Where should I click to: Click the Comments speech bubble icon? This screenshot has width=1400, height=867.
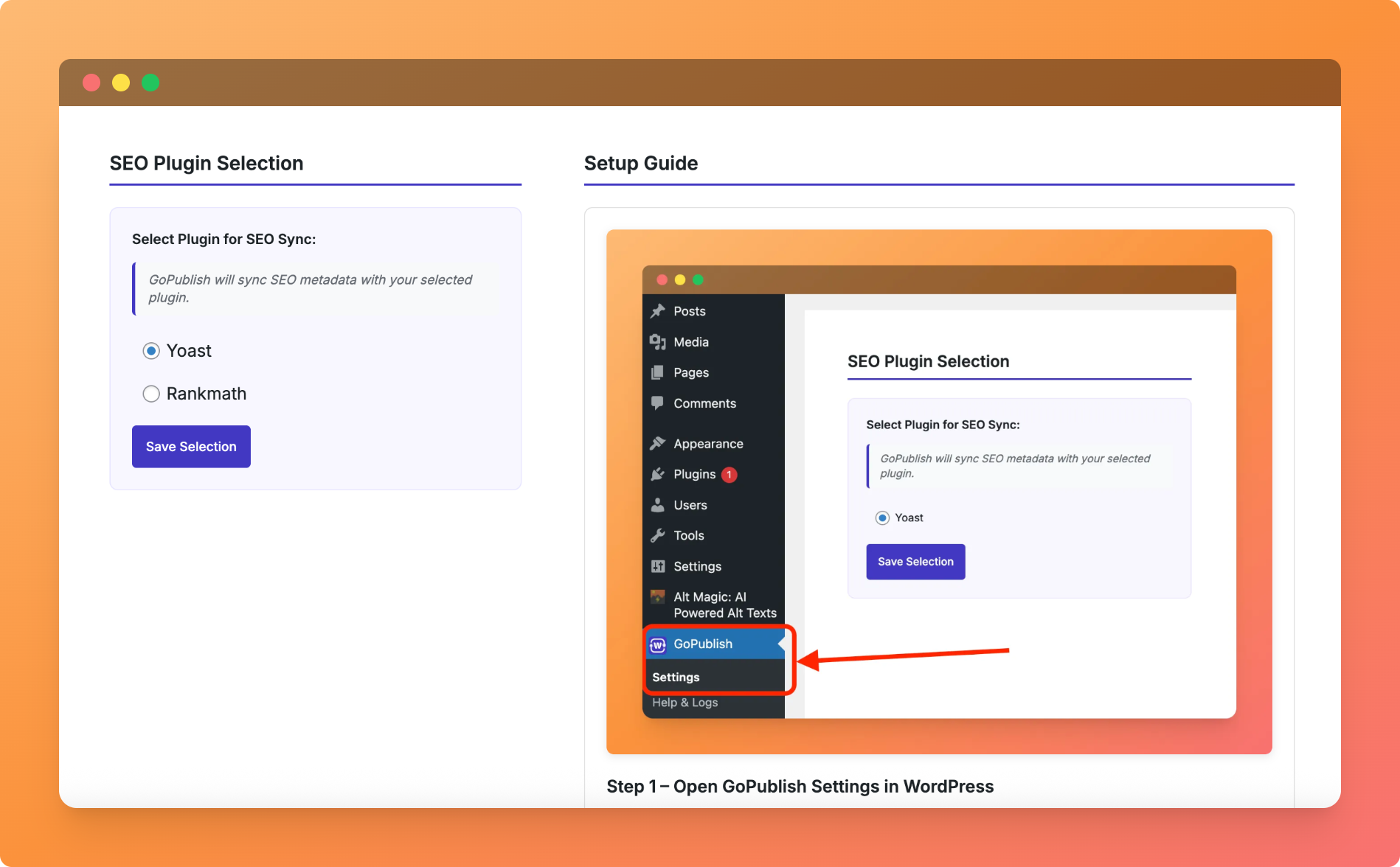coord(657,403)
